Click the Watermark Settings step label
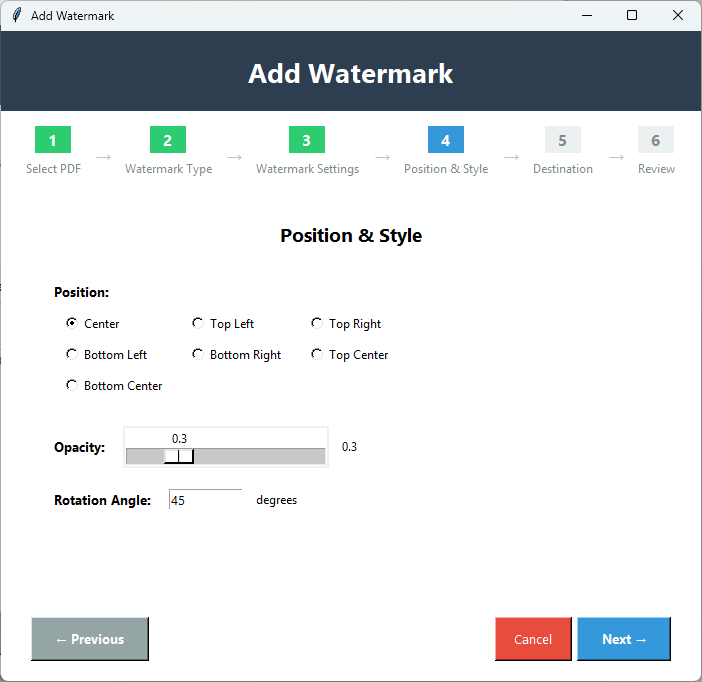Screen dimensions: 702x682 point(308,169)
